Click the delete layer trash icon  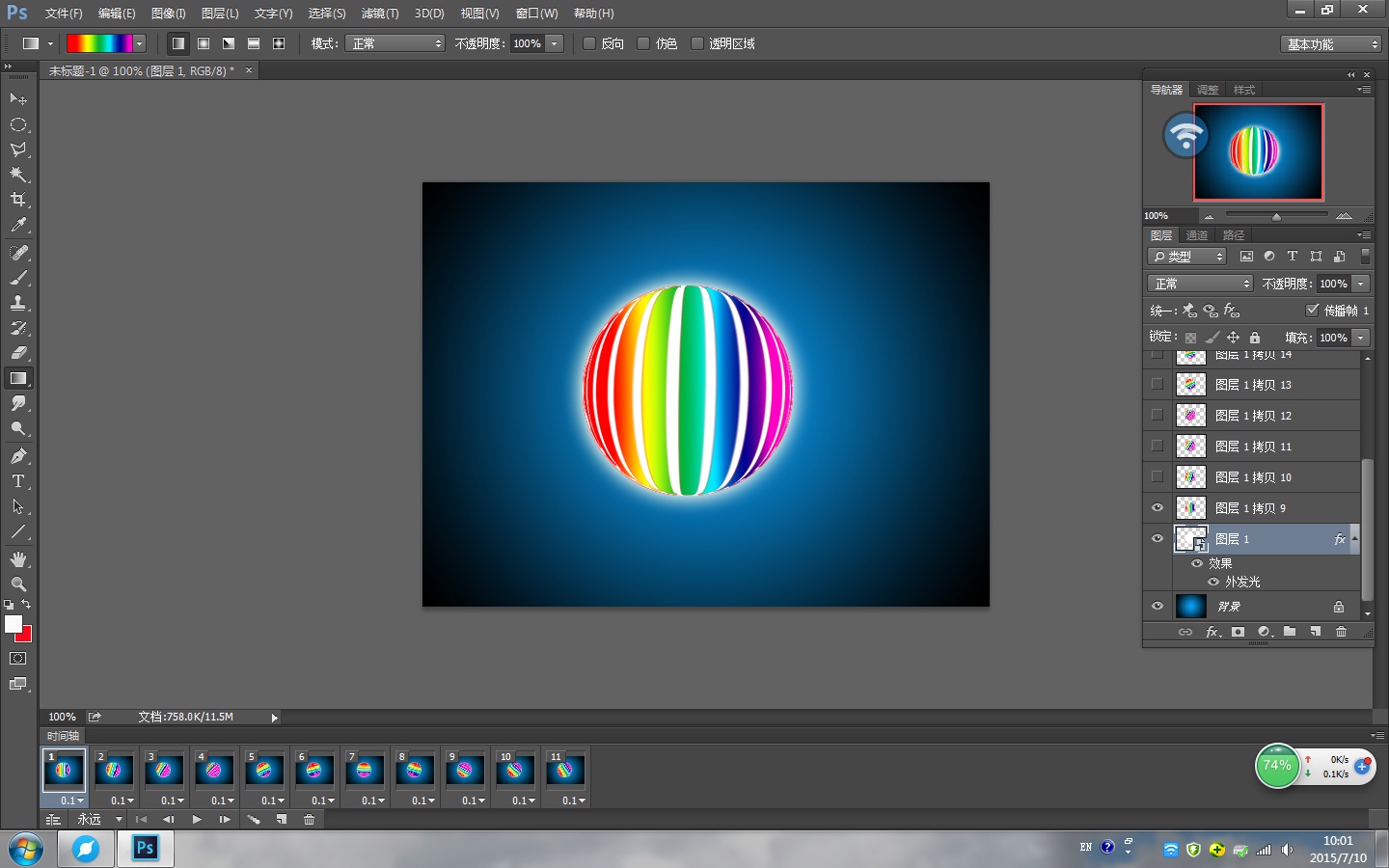pos(1341,632)
